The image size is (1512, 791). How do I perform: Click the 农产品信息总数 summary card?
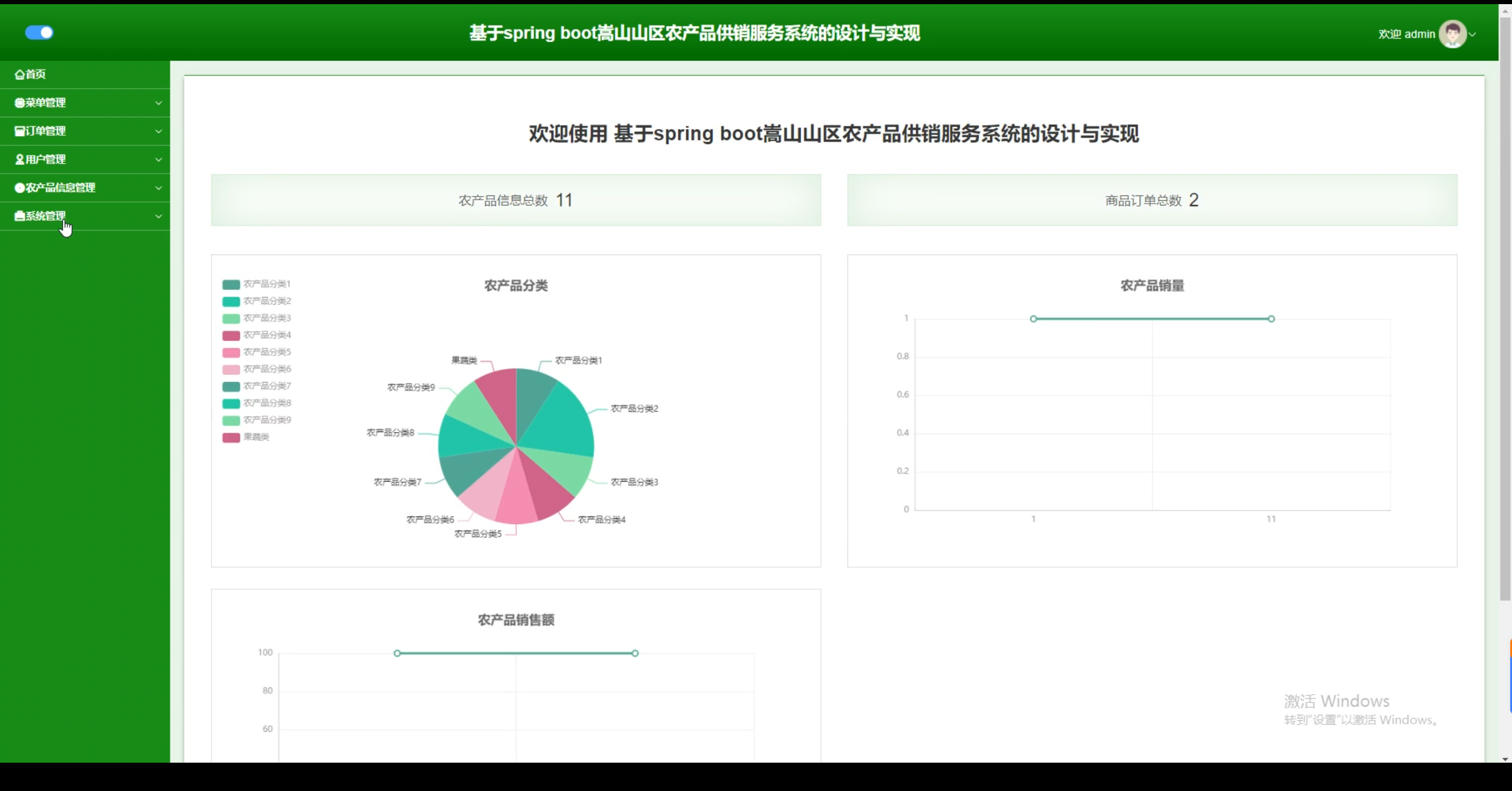click(516, 200)
